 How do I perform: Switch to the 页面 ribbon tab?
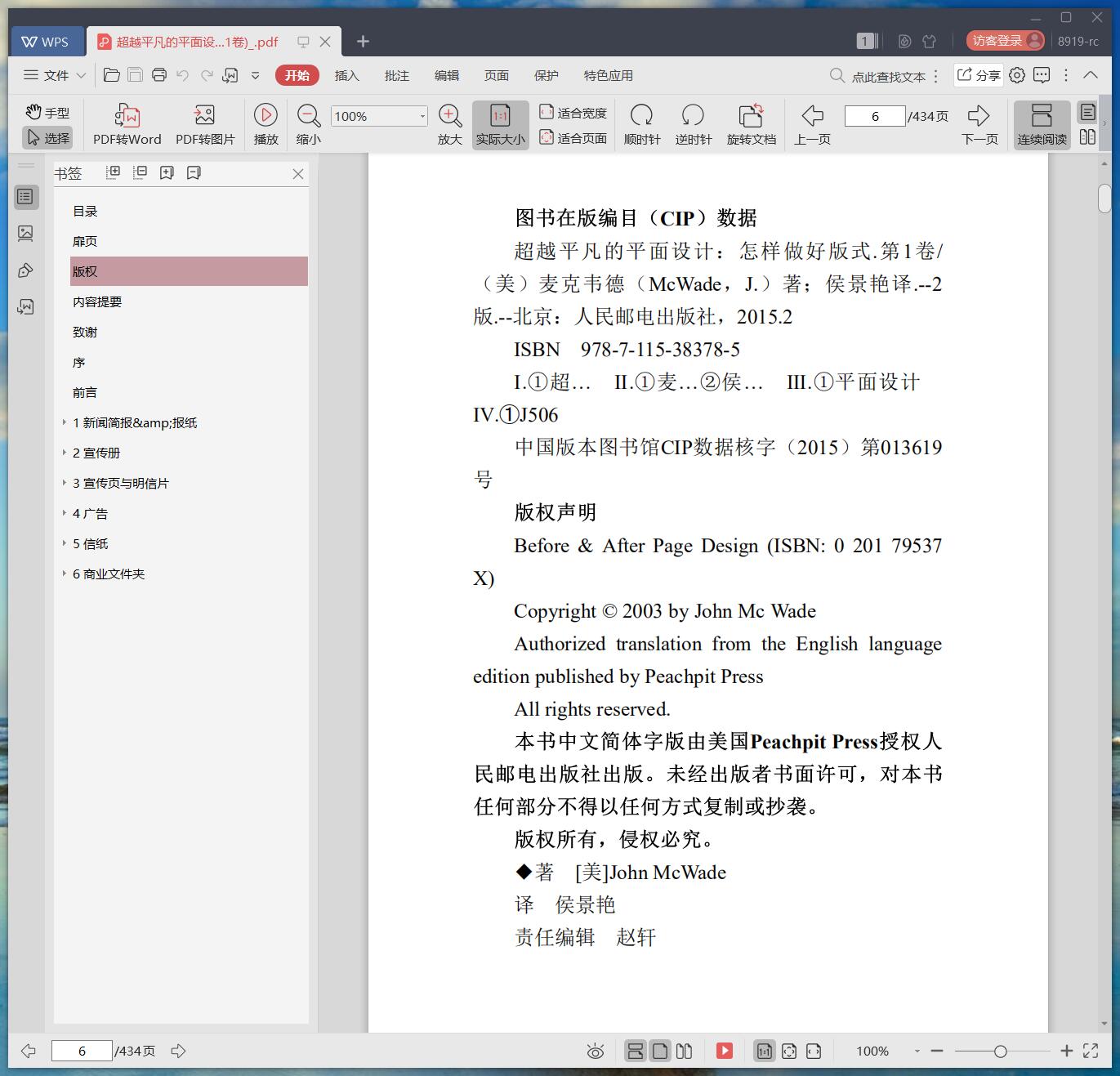pyautogui.click(x=496, y=75)
